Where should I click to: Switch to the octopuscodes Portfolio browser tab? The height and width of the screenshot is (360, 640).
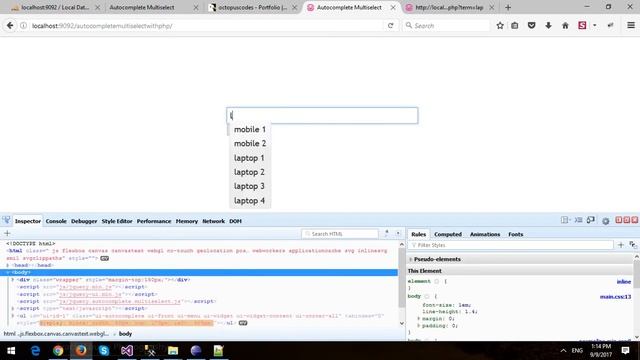tap(252, 7)
